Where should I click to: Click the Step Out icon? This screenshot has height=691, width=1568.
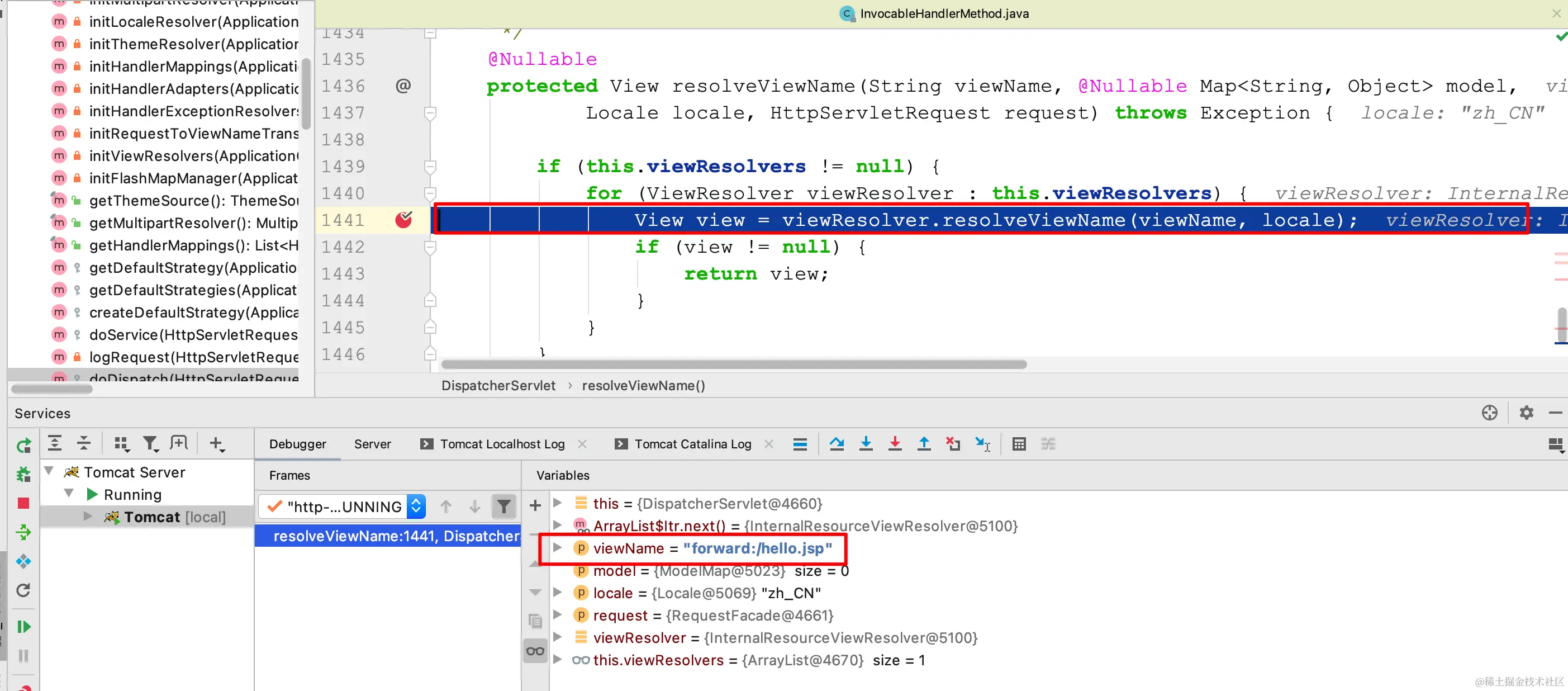click(x=924, y=444)
